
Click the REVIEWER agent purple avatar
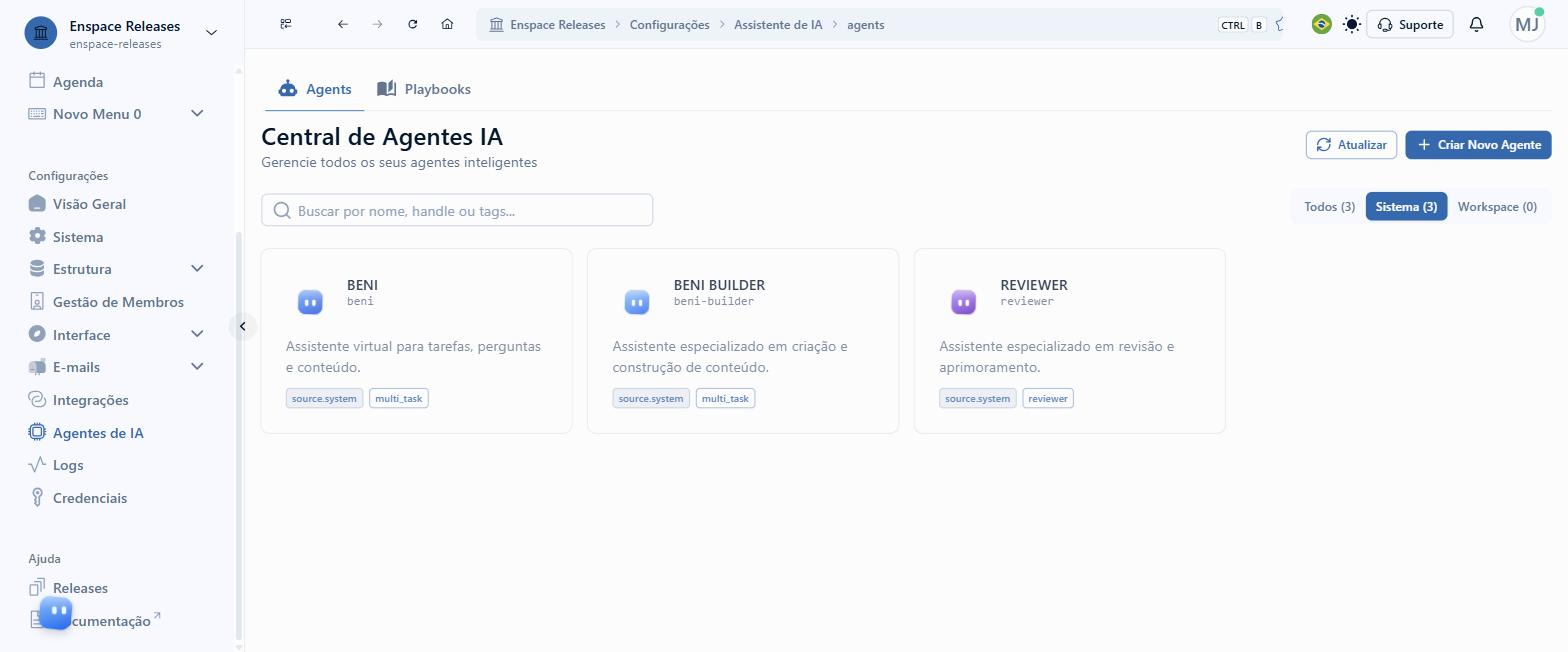coord(963,301)
